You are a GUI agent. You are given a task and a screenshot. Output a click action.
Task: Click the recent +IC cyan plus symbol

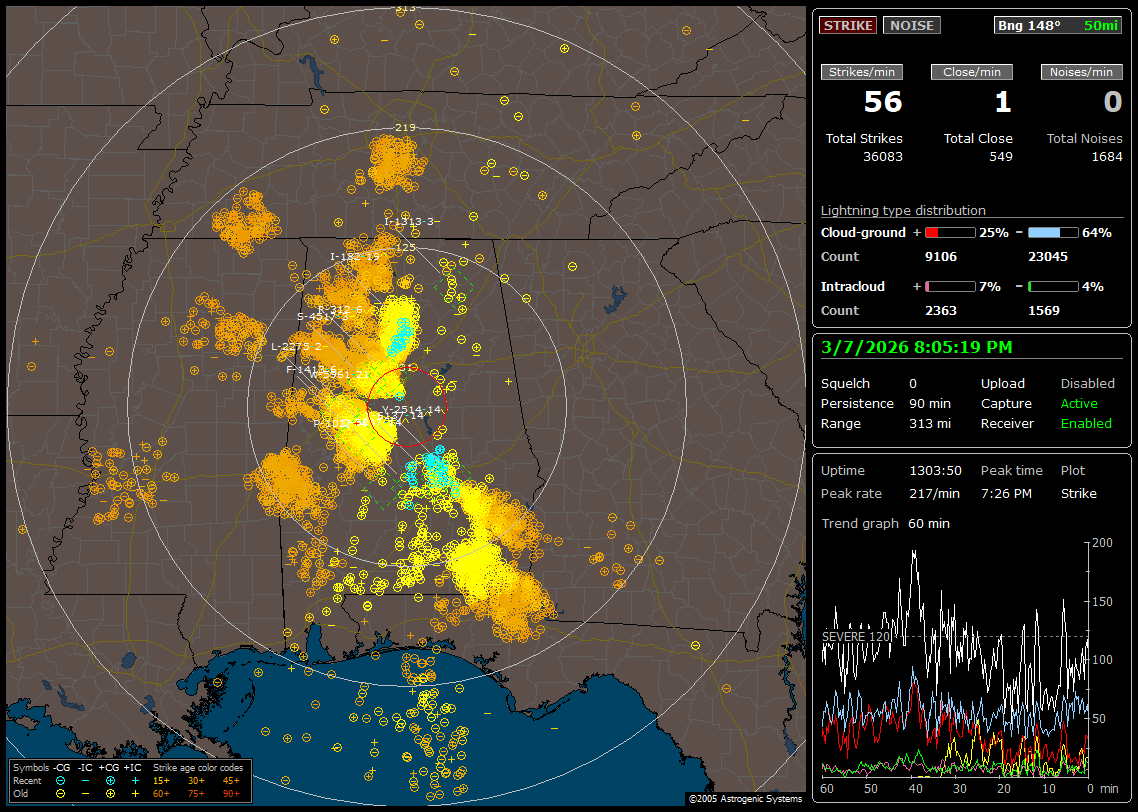(135, 780)
